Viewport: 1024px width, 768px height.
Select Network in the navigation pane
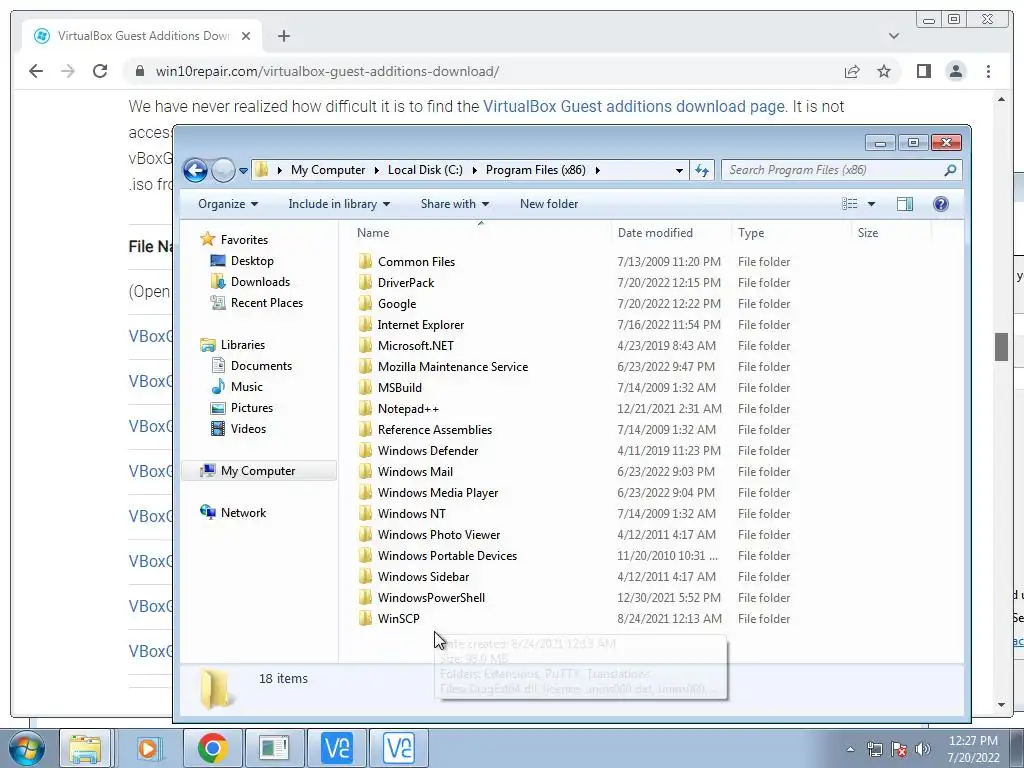(x=243, y=513)
